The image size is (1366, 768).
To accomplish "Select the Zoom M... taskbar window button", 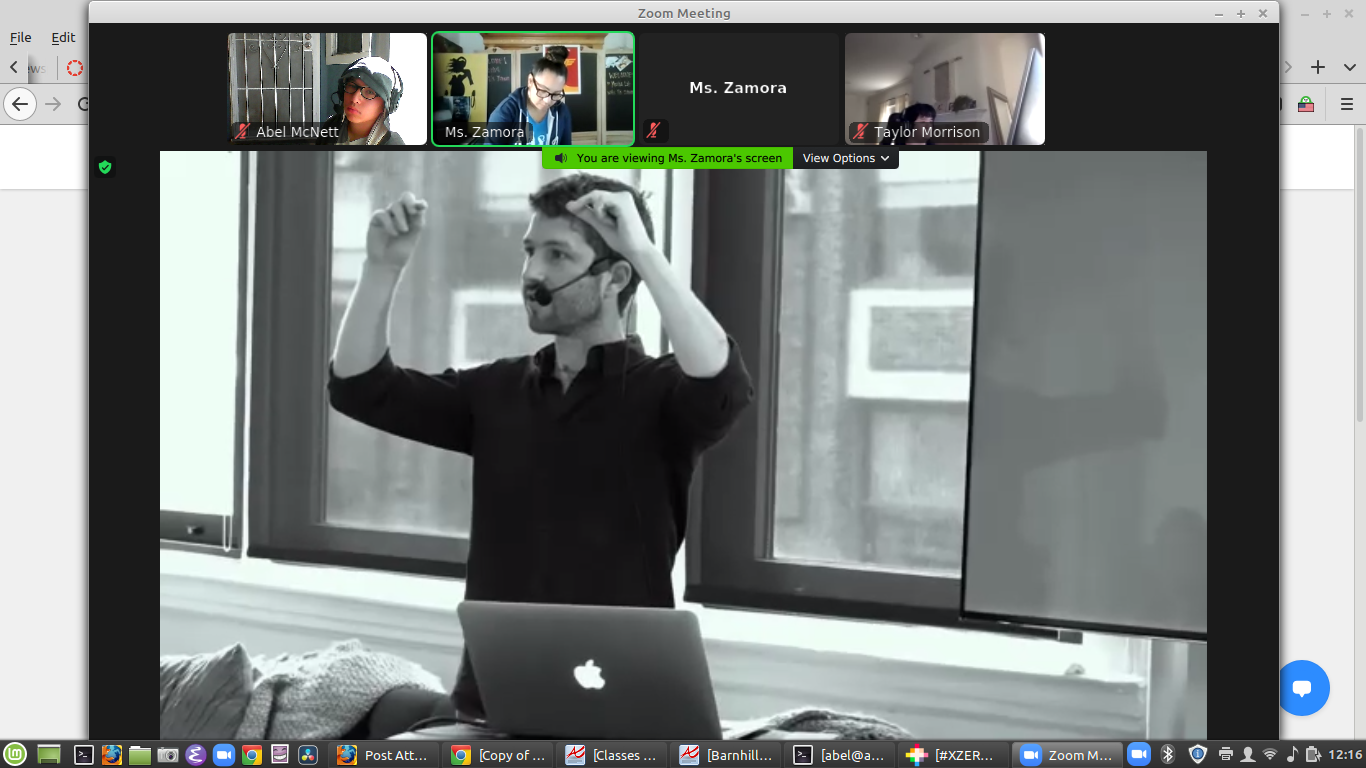I will [1067, 755].
